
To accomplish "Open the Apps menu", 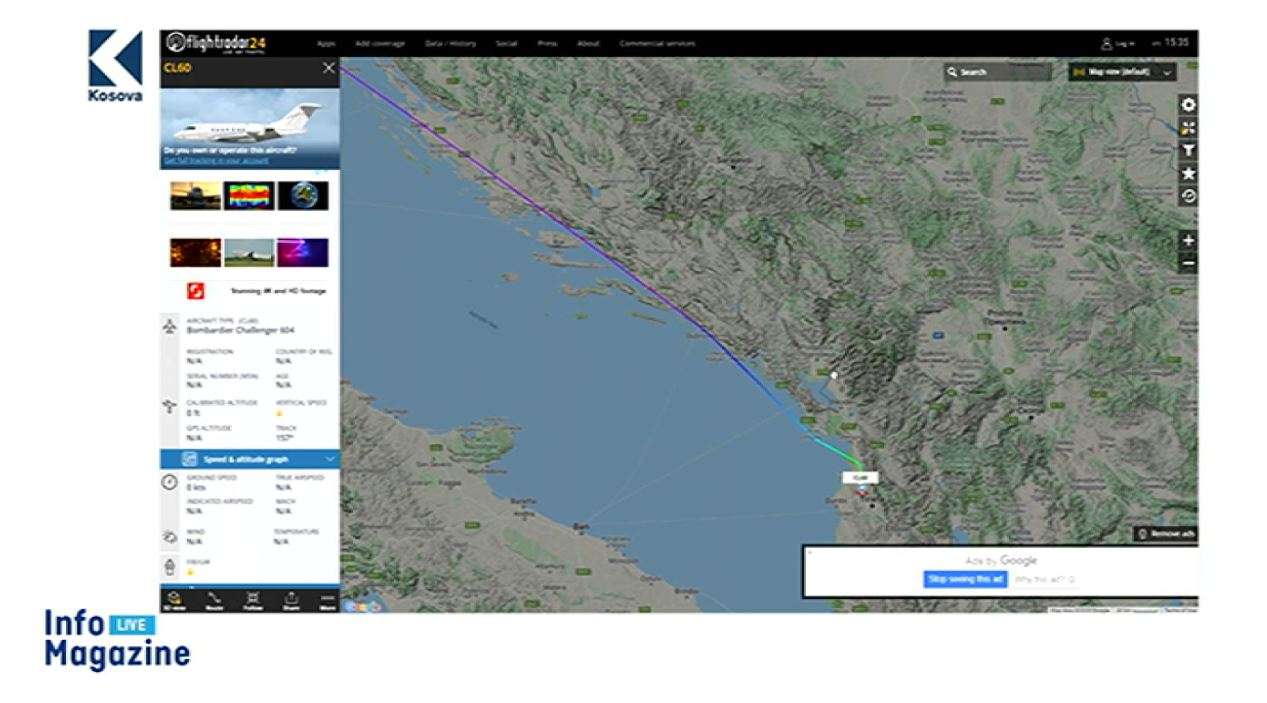I will coord(326,44).
